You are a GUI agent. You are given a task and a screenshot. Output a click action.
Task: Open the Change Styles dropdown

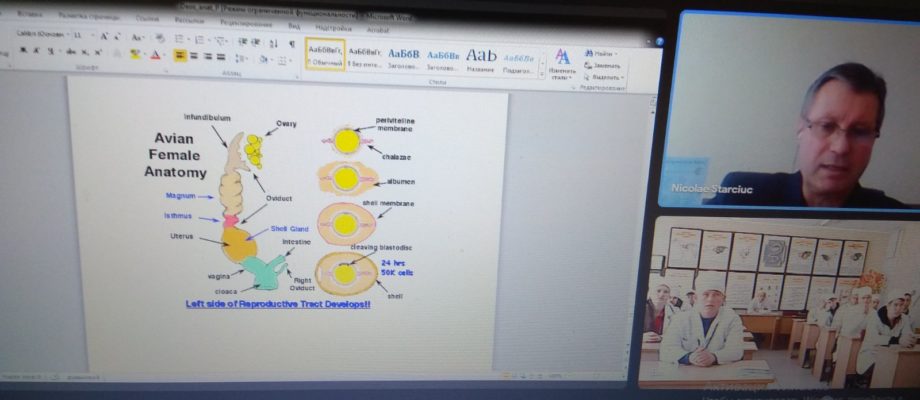pyautogui.click(x=562, y=65)
